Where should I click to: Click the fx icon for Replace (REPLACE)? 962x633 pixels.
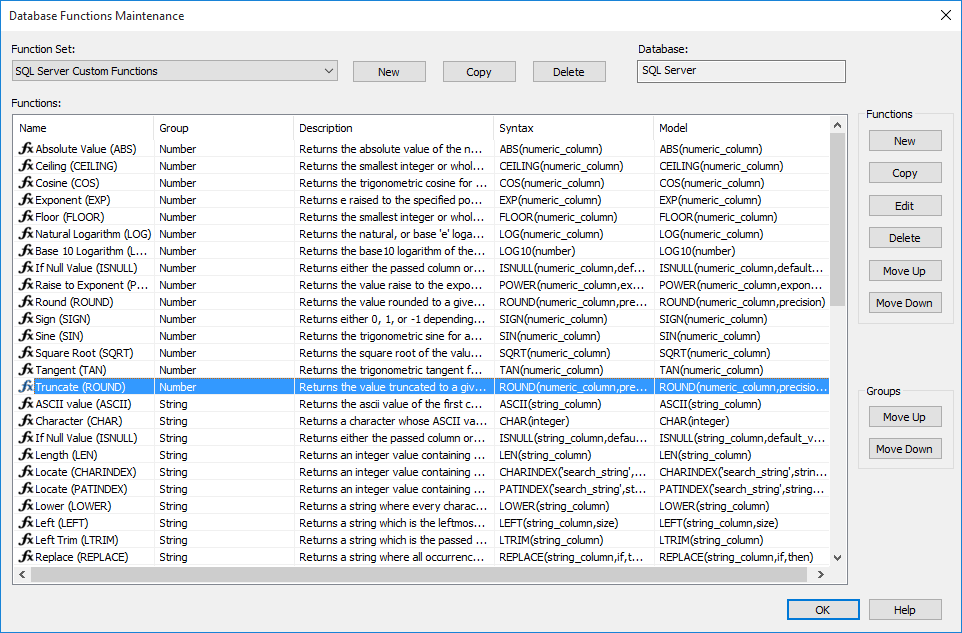[26, 557]
